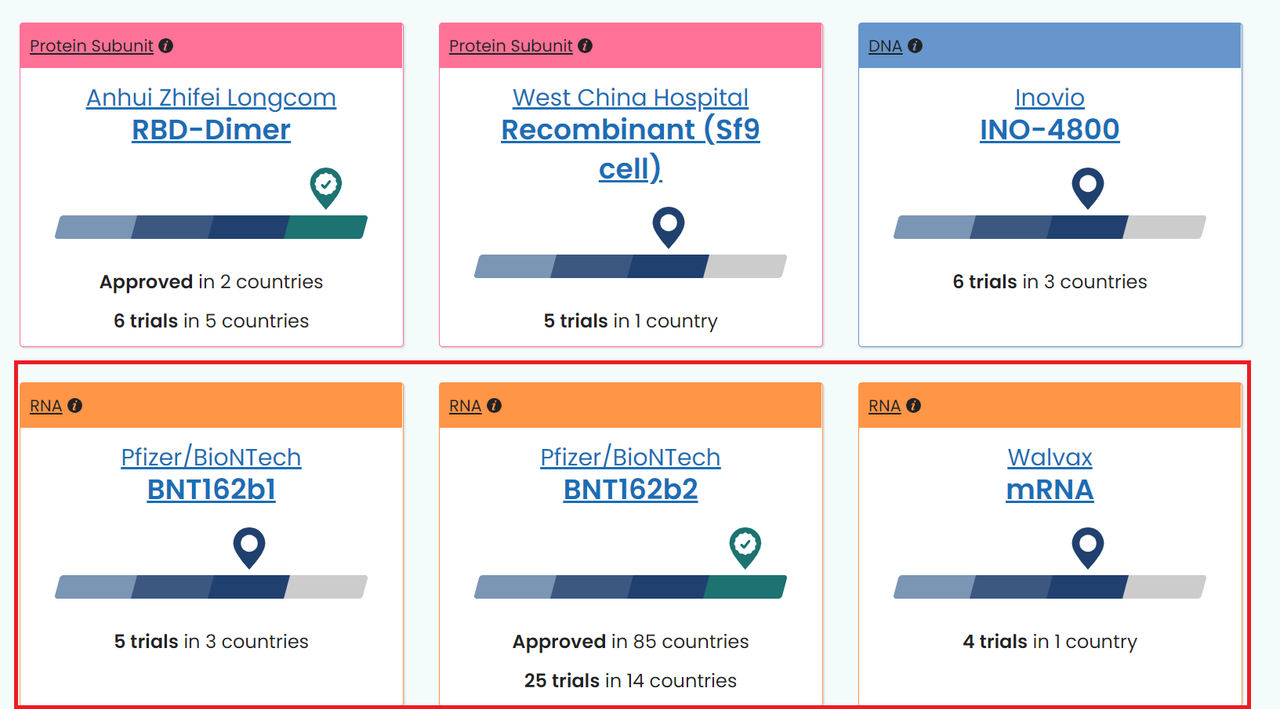Click the INO-4800 phase progress bar

tap(1050, 227)
